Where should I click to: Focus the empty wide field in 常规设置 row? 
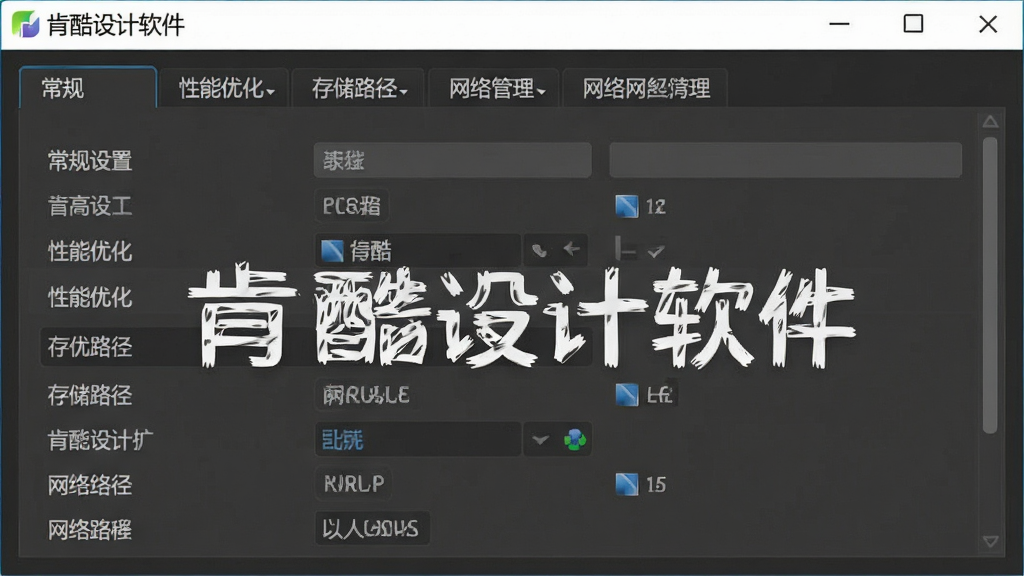click(786, 160)
